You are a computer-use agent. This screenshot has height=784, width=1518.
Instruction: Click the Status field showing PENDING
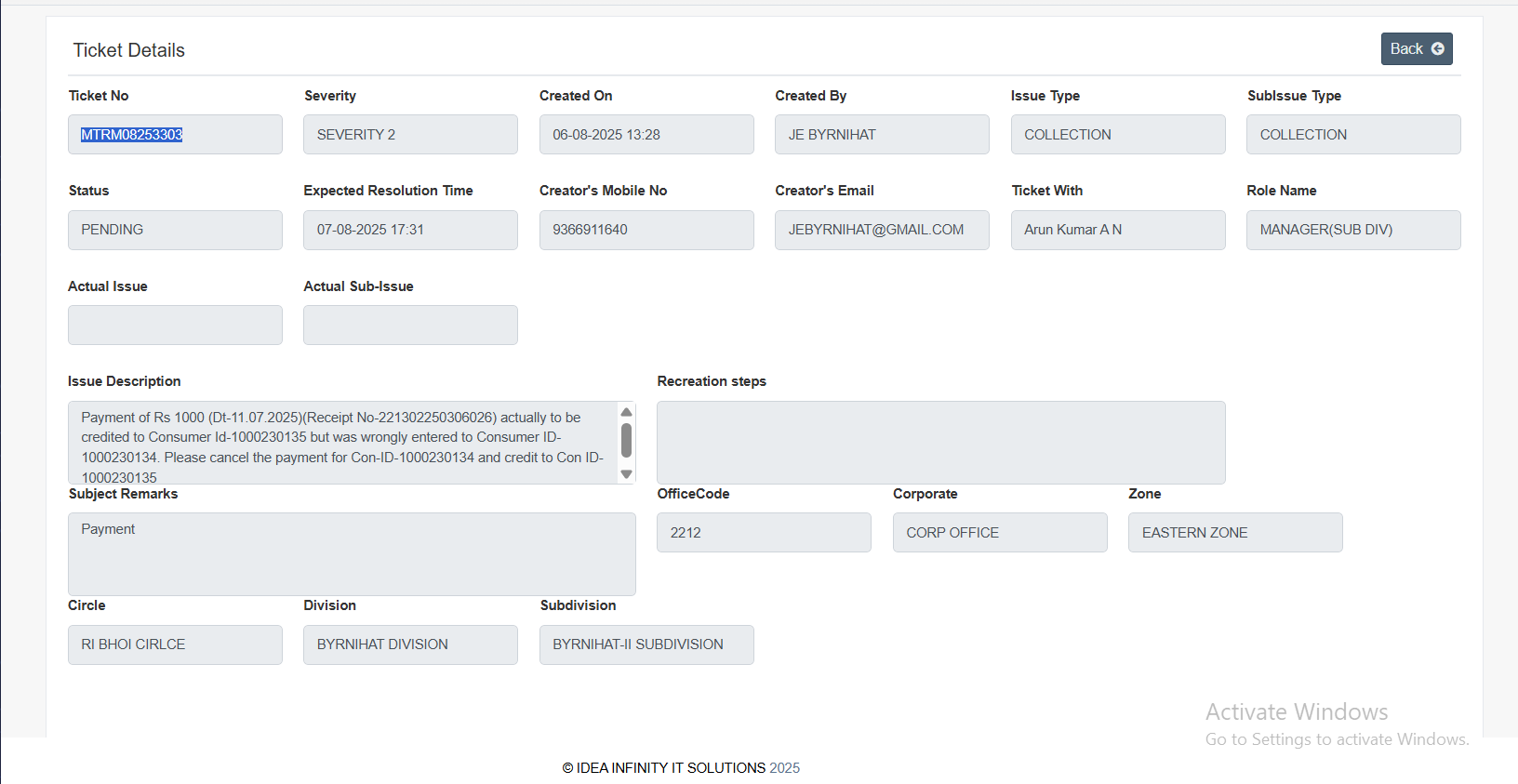pos(175,230)
